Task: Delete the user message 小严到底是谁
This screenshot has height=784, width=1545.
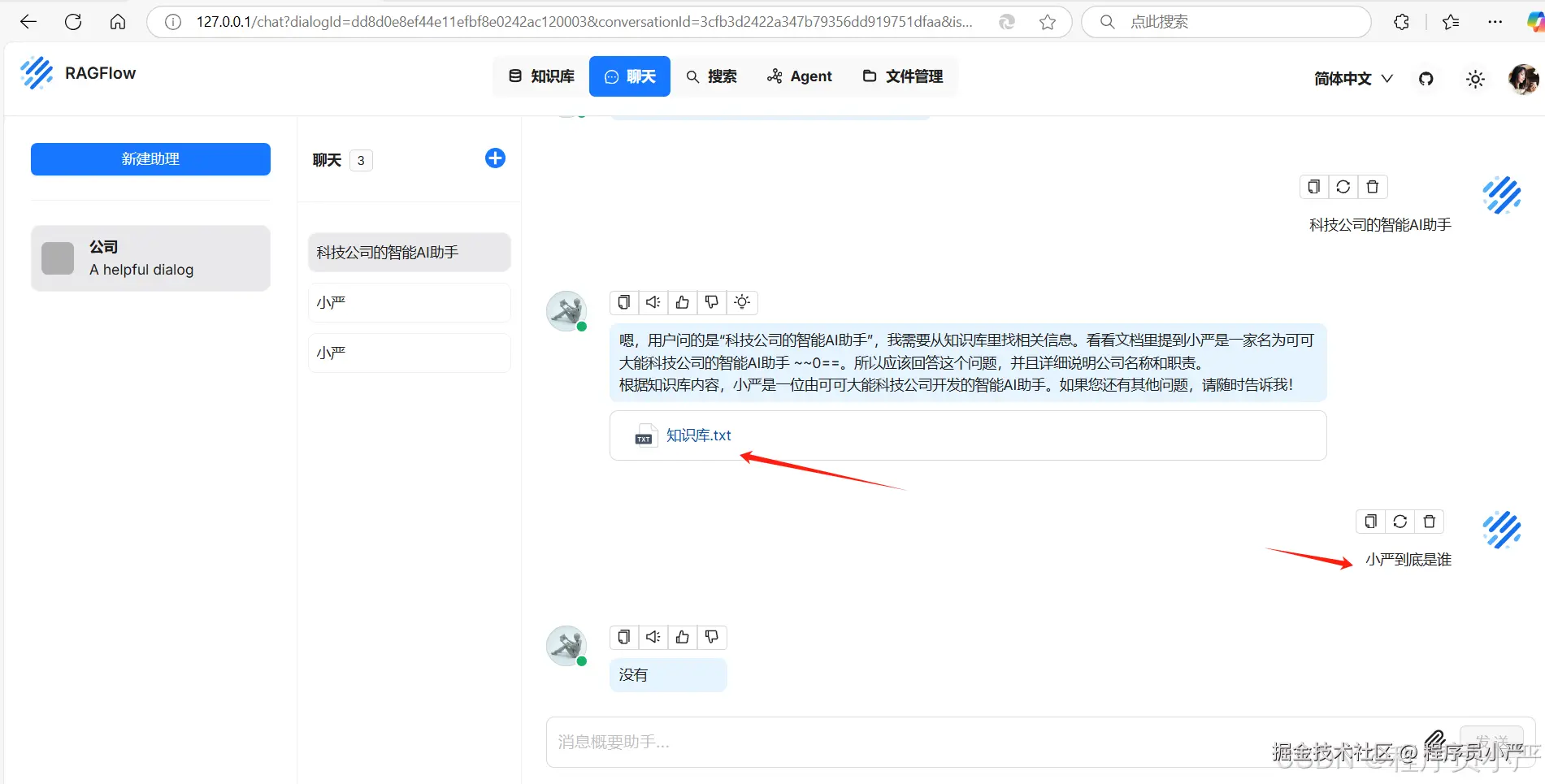Action: point(1429,521)
